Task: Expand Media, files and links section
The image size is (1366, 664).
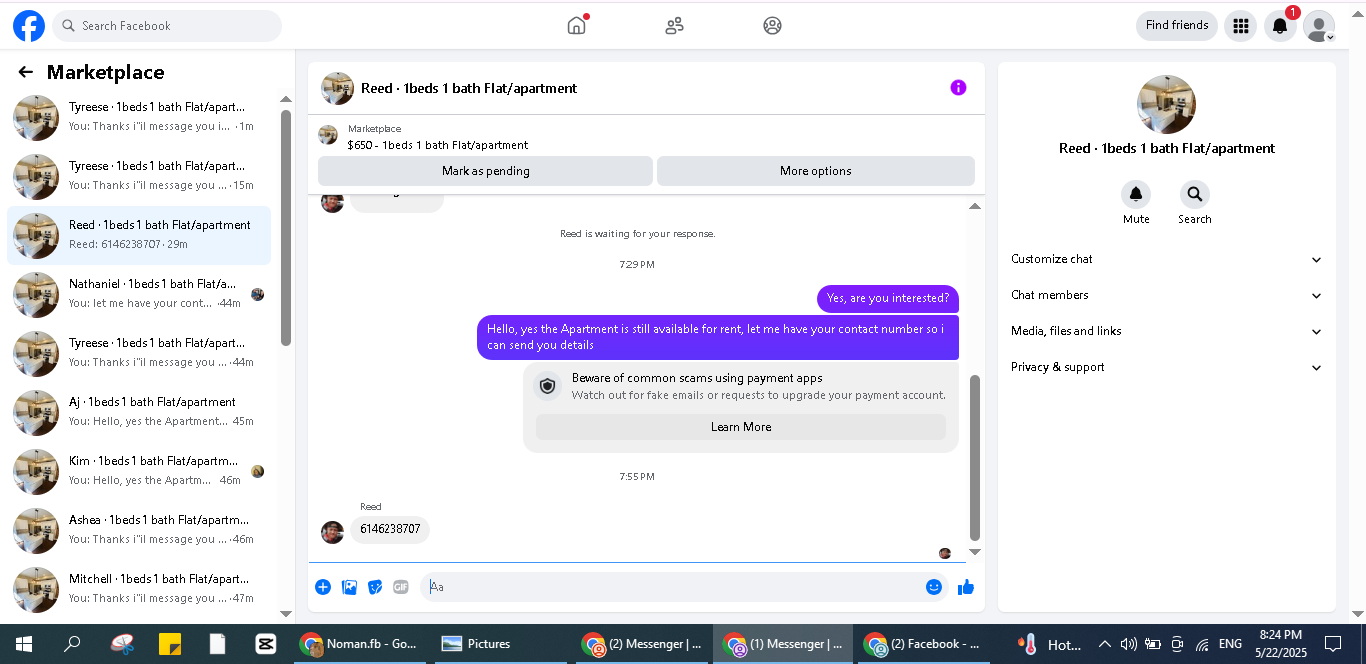Action: pyautogui.click(x=1166, y=331)
